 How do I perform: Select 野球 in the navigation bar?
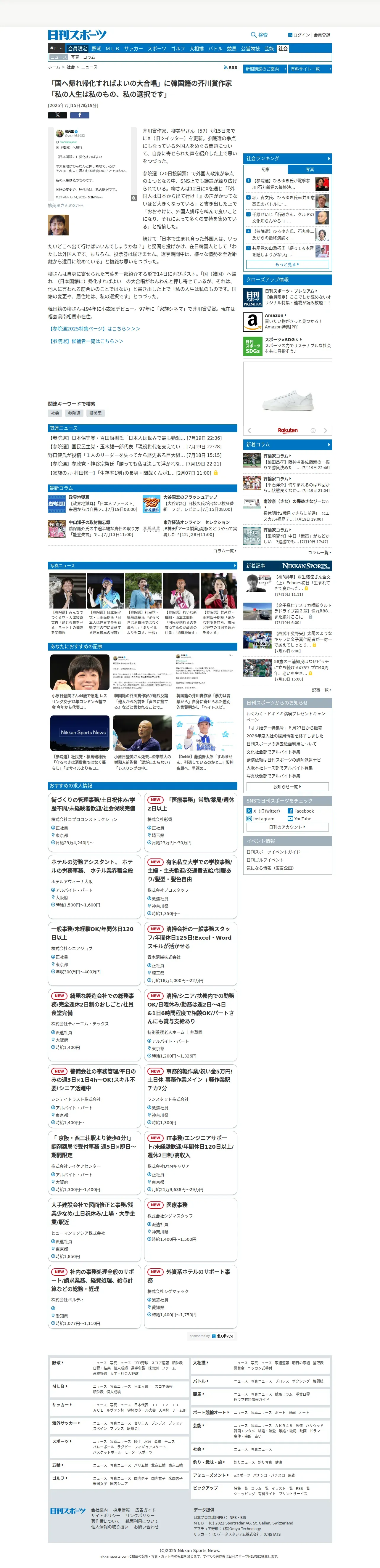point(96,49)
